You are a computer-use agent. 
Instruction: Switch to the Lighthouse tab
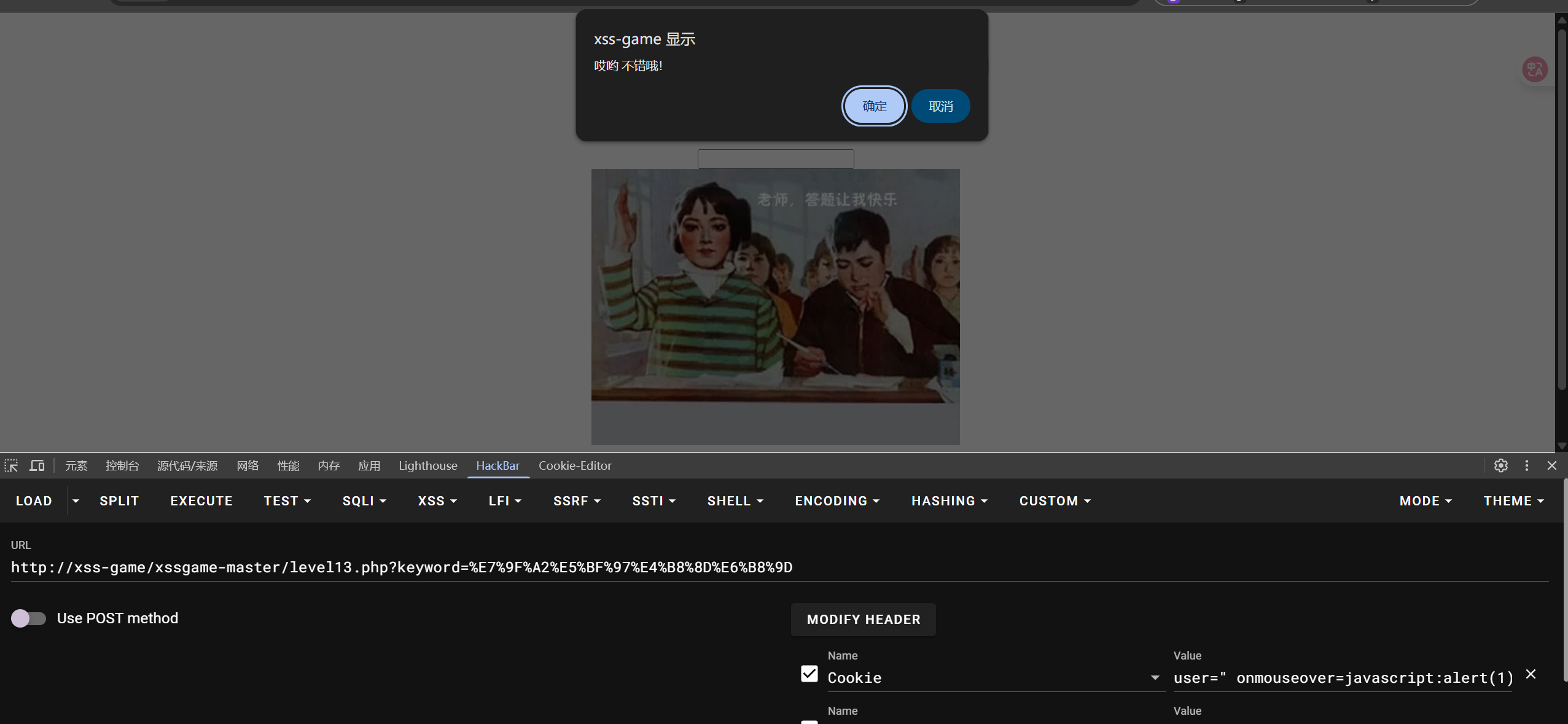point(427,465)
